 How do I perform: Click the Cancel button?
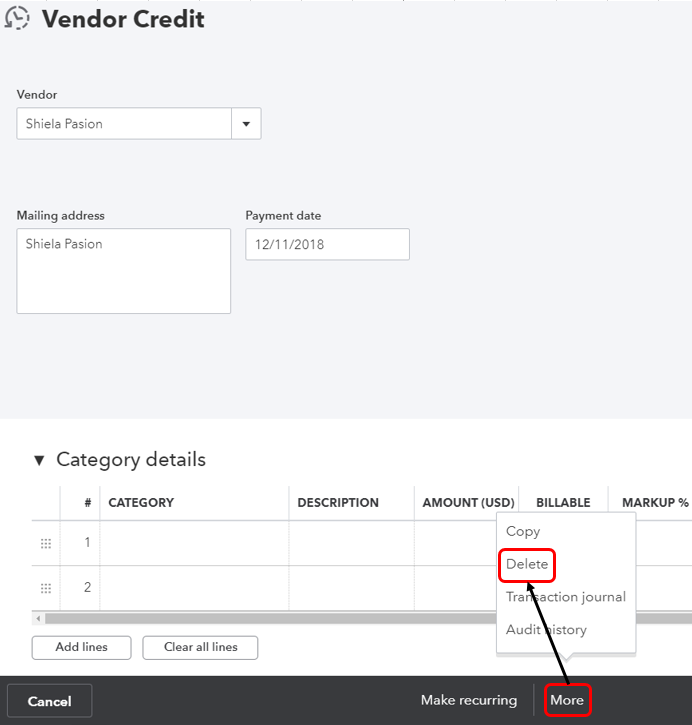tap(50, 701)
